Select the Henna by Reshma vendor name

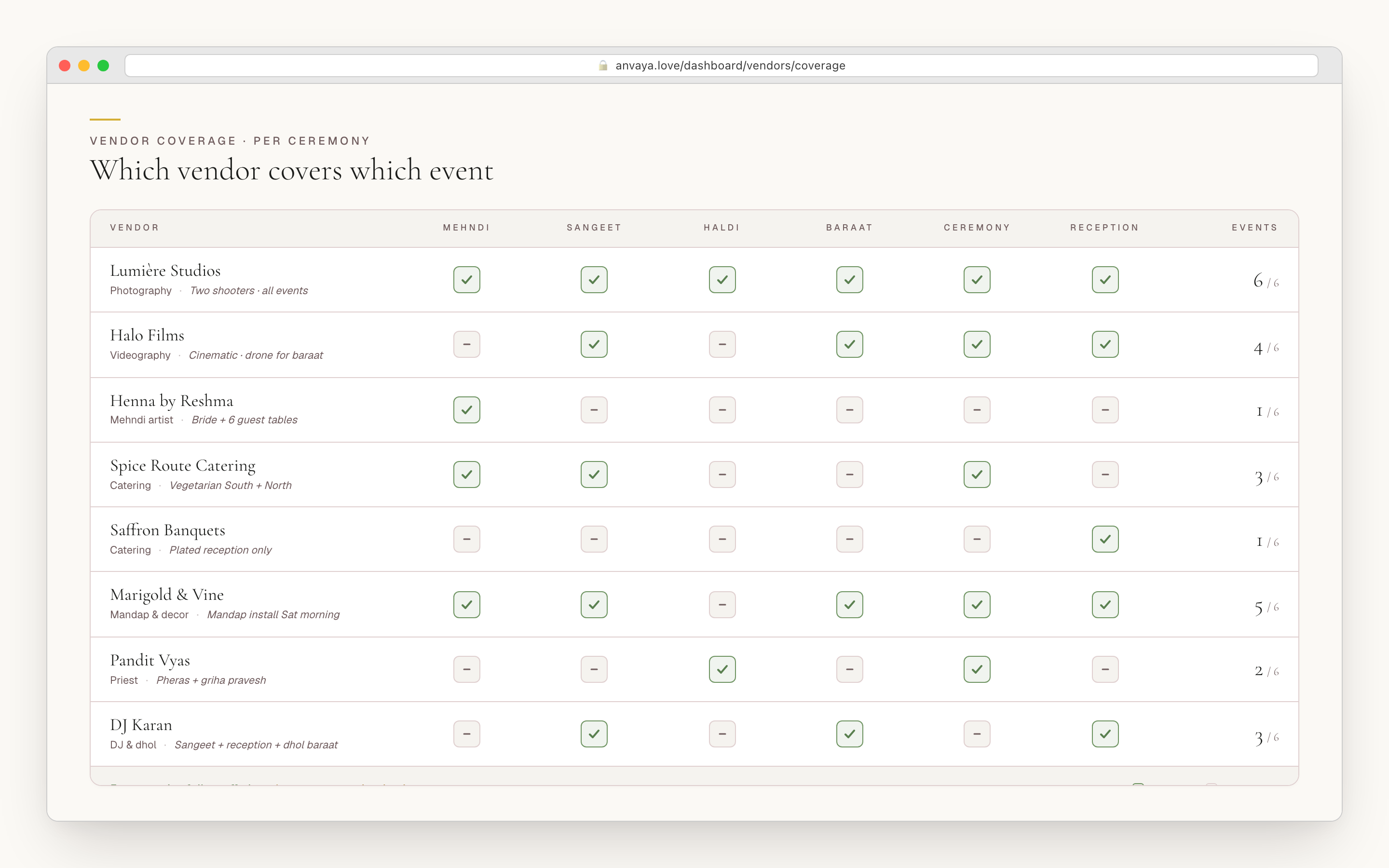pos(172,401)
